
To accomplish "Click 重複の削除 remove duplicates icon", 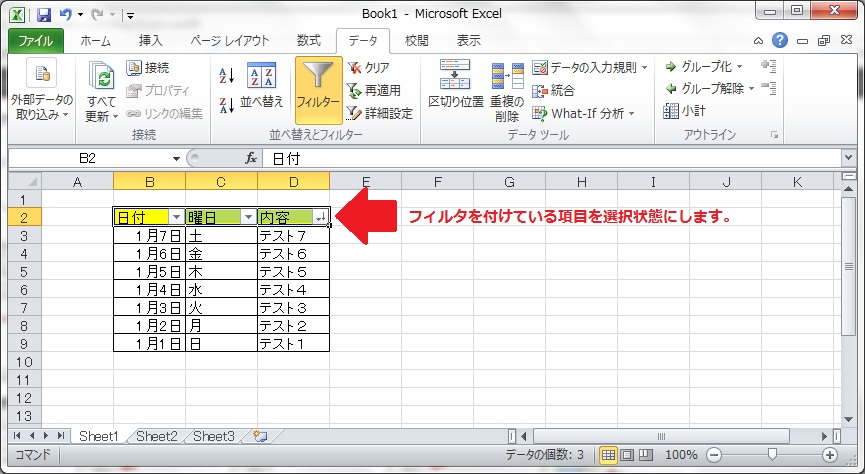I will click(507, 92).
